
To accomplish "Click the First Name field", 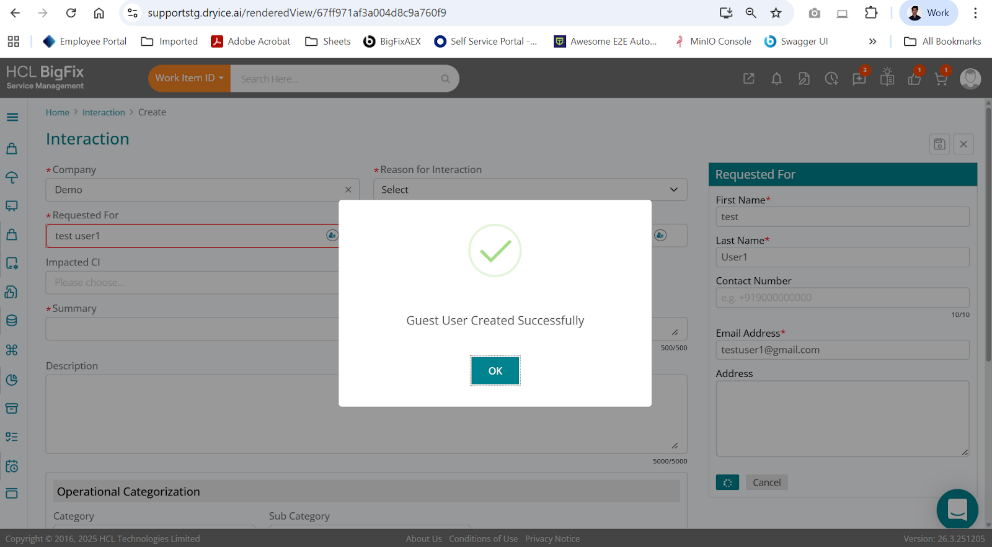I will coord(842,216).
